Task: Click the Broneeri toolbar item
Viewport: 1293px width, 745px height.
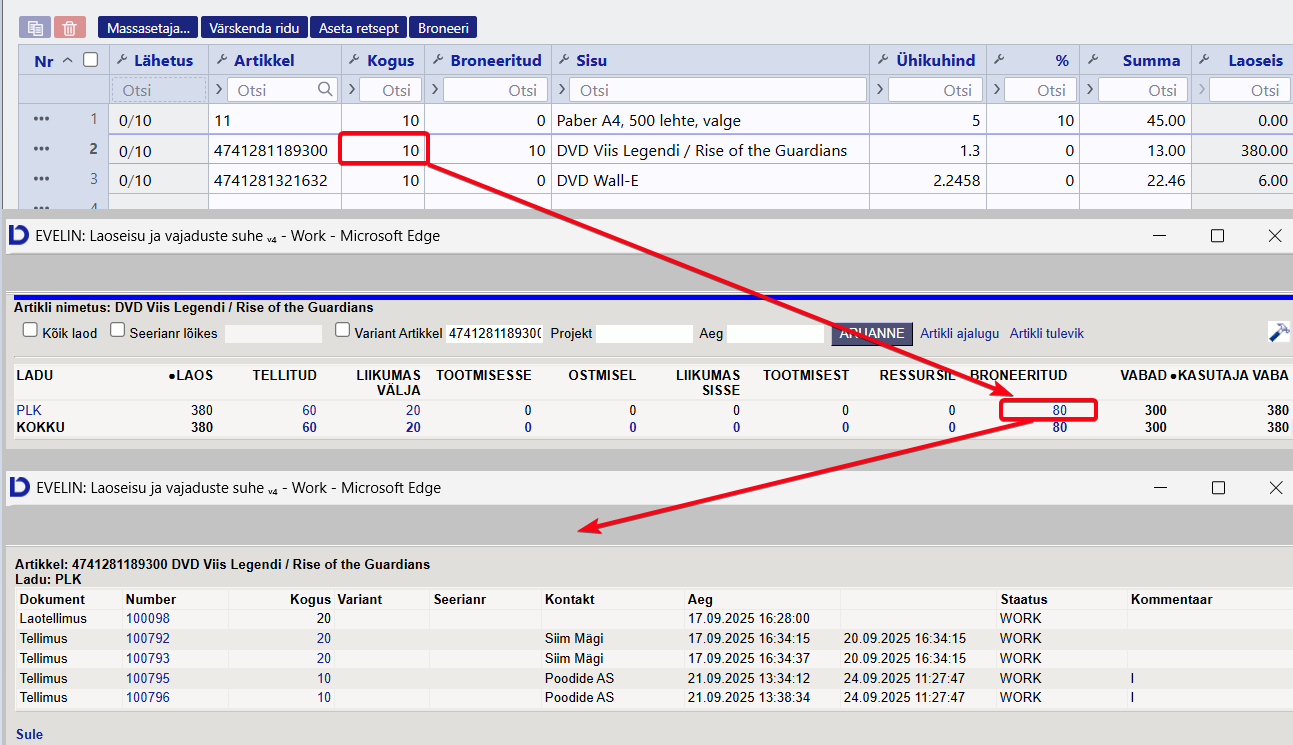Action: 443,28
